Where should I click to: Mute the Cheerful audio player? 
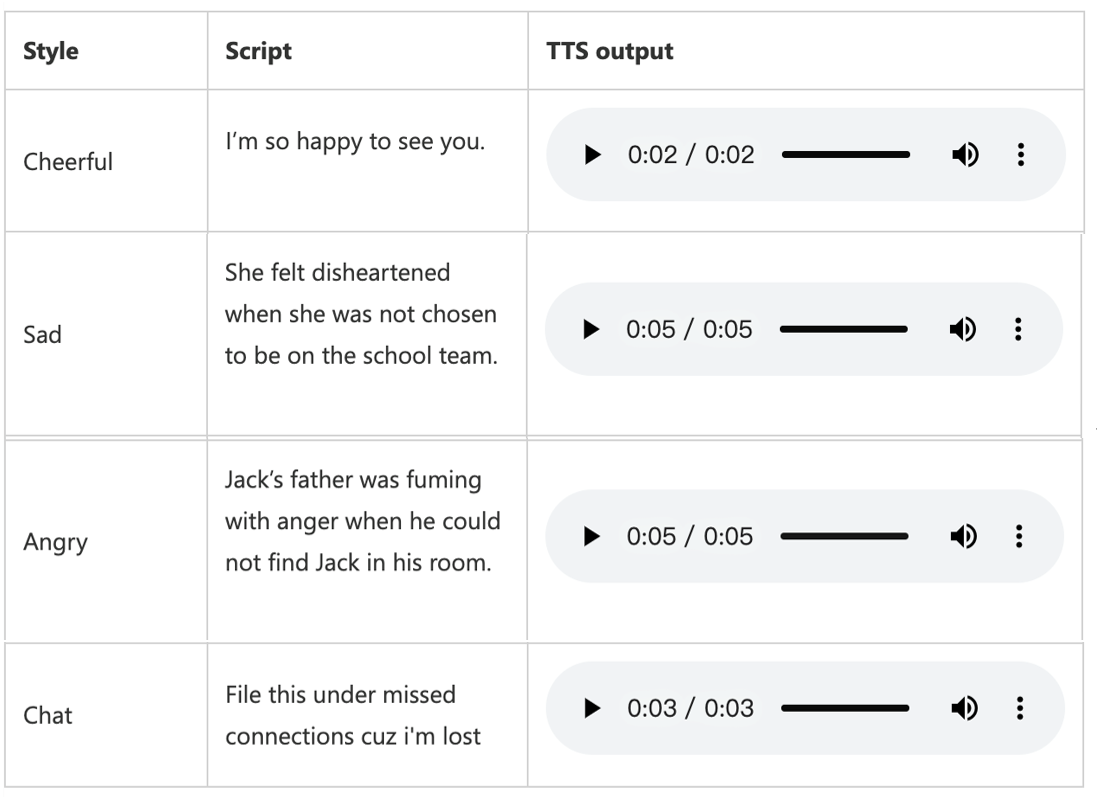pyautogui.click(x=965, y=155)
